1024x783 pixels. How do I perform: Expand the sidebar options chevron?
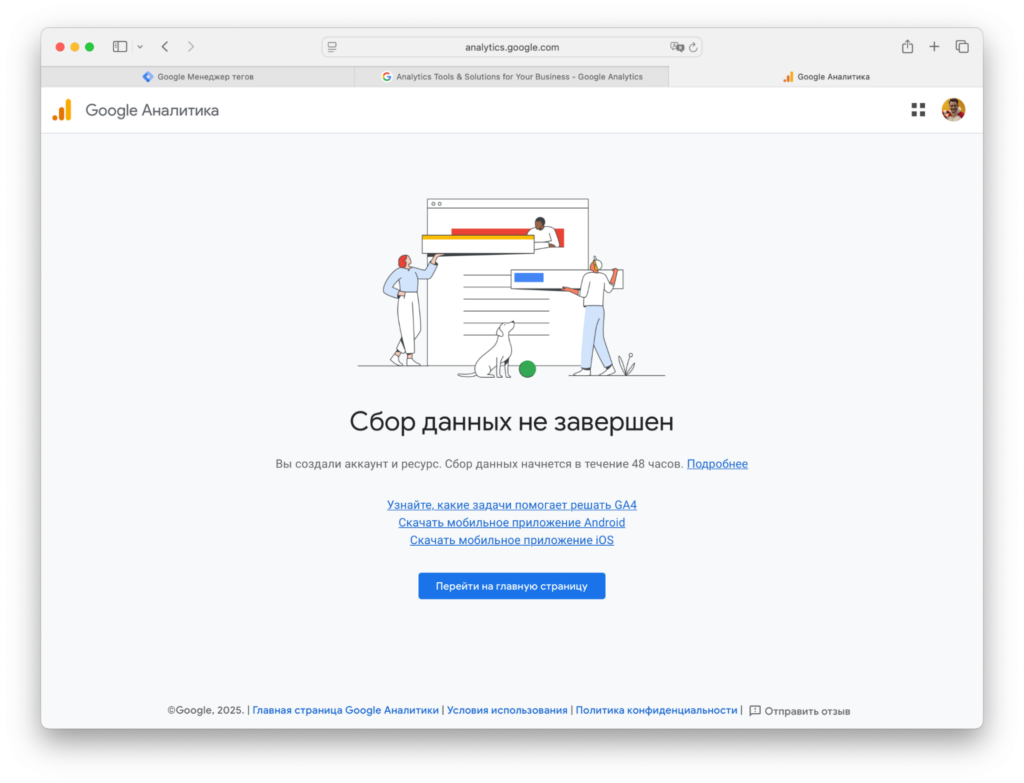pos(140,47)
